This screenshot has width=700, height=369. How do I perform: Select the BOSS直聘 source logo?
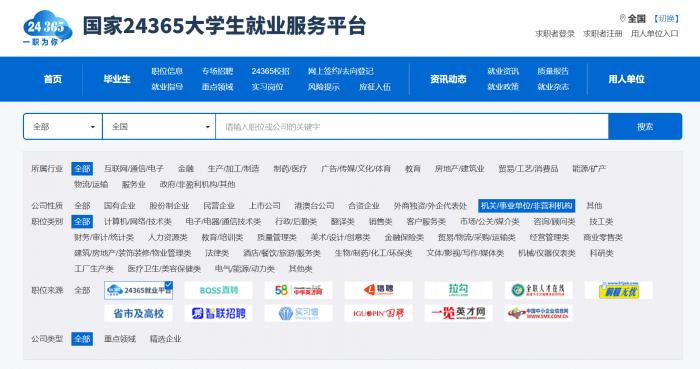[218, 290]
